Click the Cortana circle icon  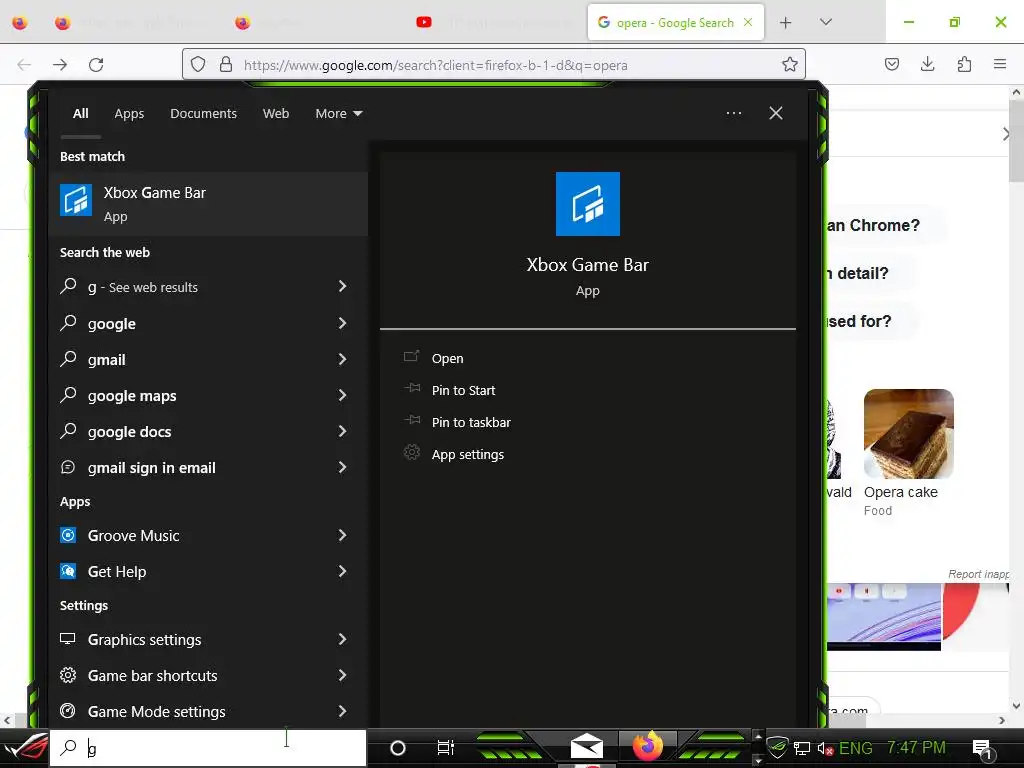point(397,748)
